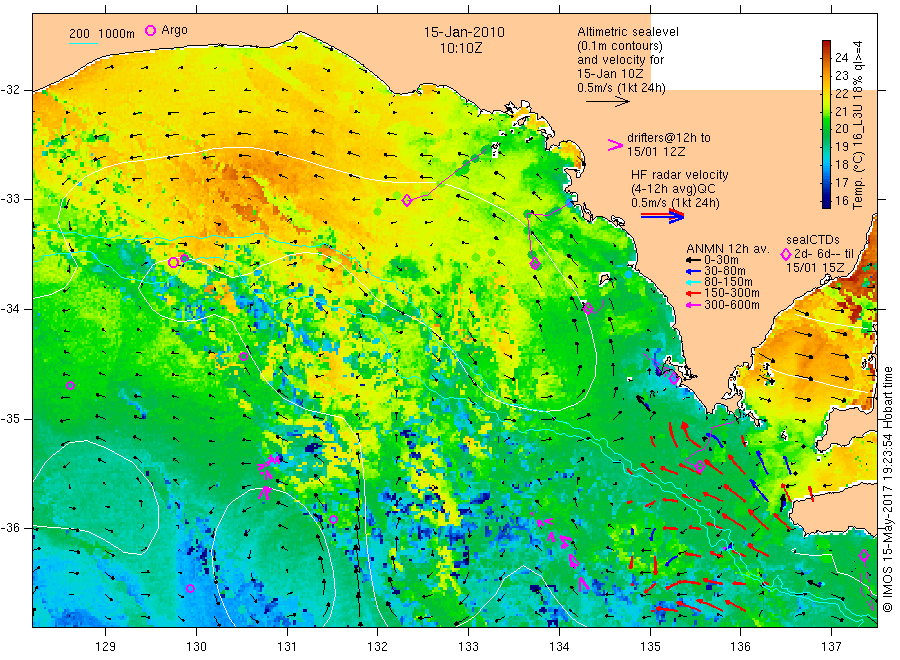The height and width of the screenshot is (660, 900).
Task: Click the cyan line under the 200 label
Action: (x=83, y=42)
